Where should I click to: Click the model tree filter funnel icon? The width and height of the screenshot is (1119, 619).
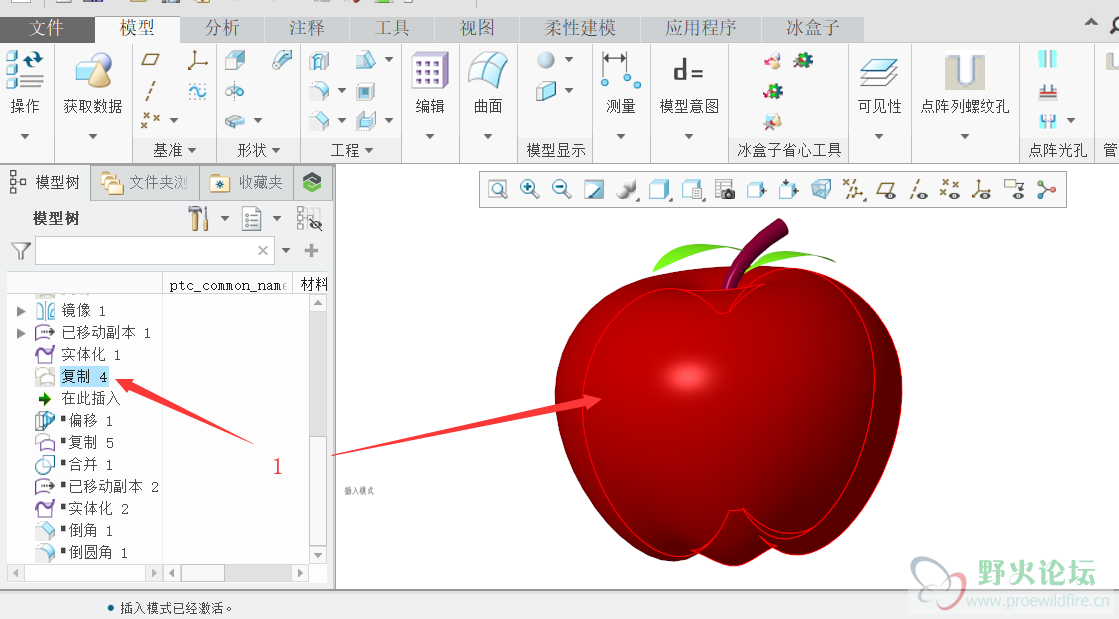click(x=21, y=251)
